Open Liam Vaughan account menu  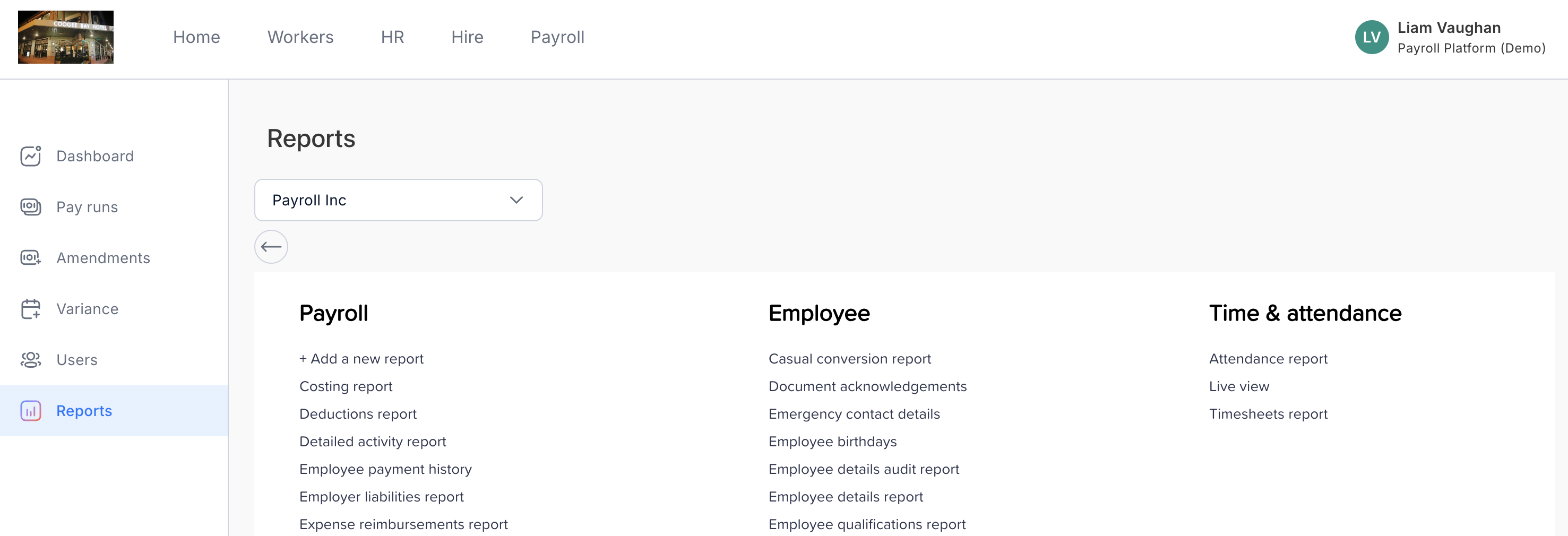(x=1450, y=37)
